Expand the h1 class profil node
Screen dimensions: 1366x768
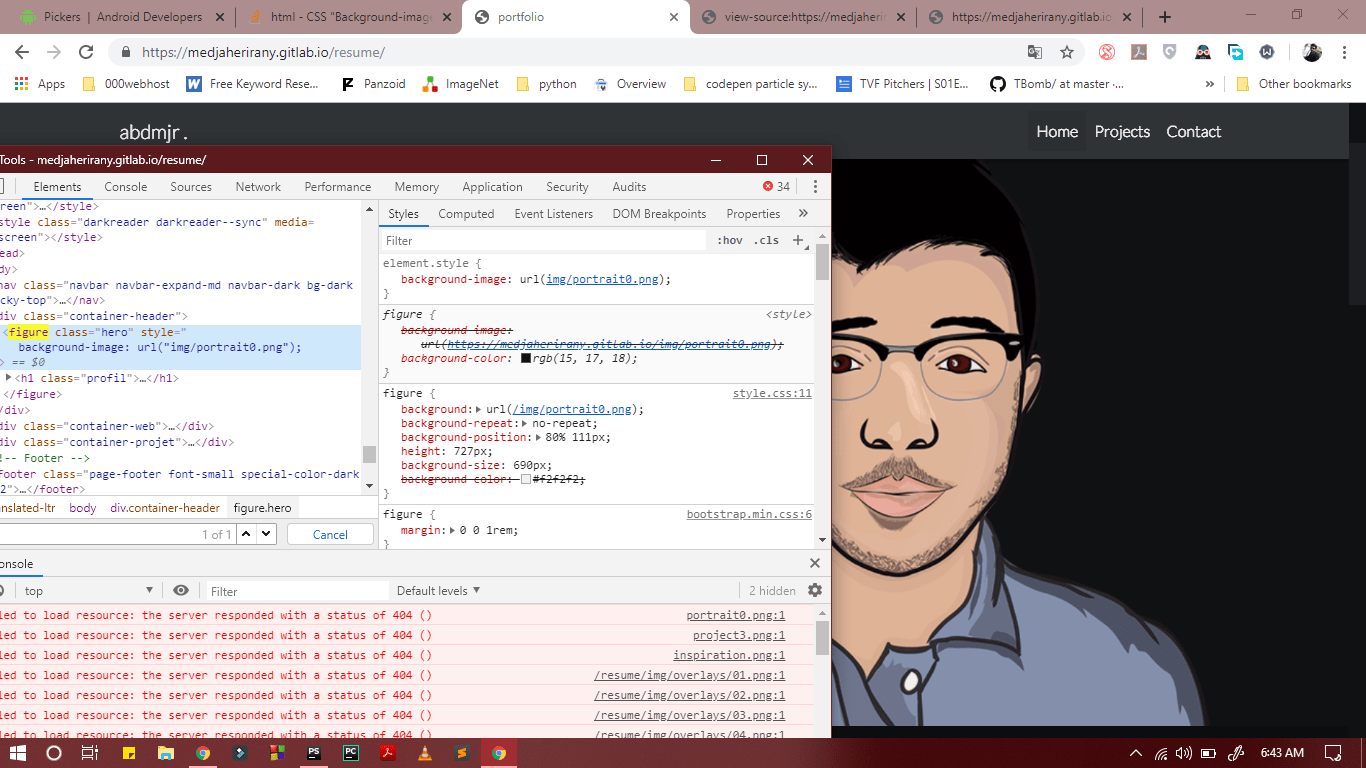(9, 378)
